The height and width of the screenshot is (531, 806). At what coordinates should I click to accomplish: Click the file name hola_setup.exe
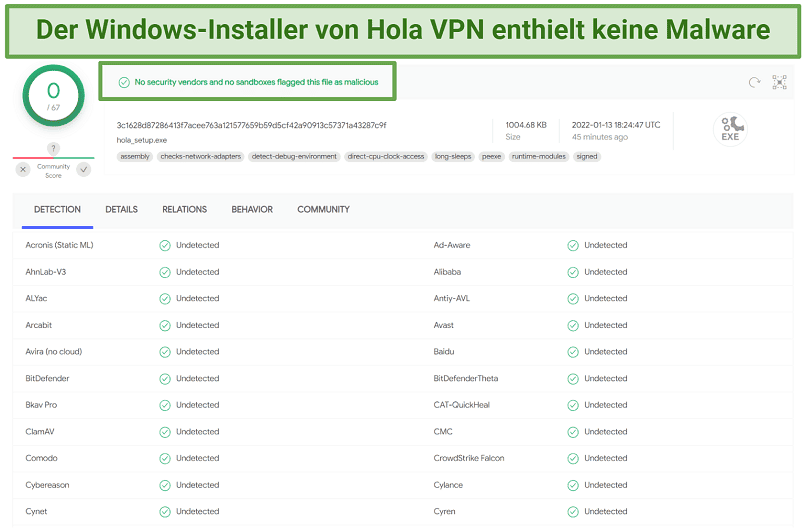point(142,140)
